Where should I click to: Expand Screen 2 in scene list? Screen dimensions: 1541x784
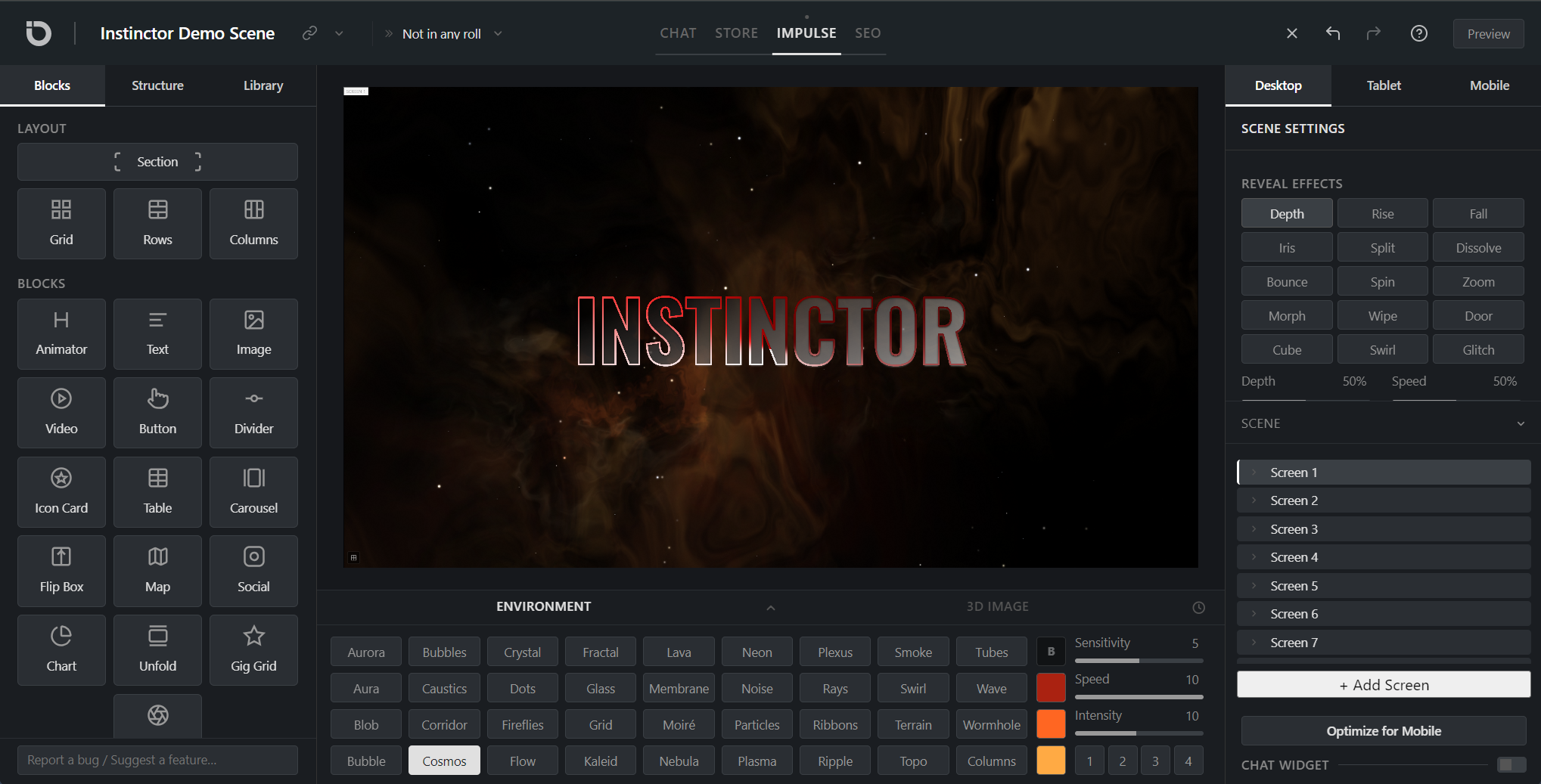tap(1254, 500)
